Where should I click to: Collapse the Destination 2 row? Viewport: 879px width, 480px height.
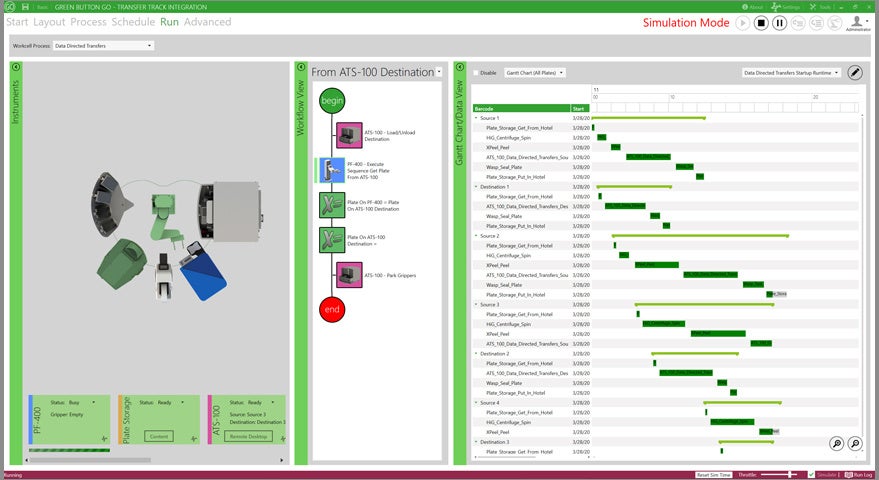coord(476,353)
